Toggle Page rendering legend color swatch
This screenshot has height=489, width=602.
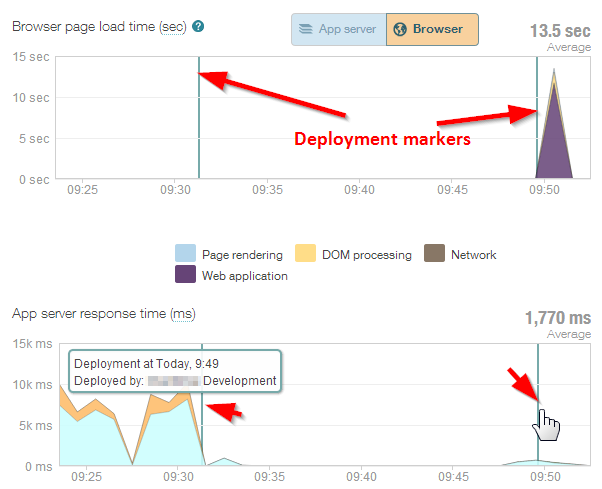[x=185, y=253]
